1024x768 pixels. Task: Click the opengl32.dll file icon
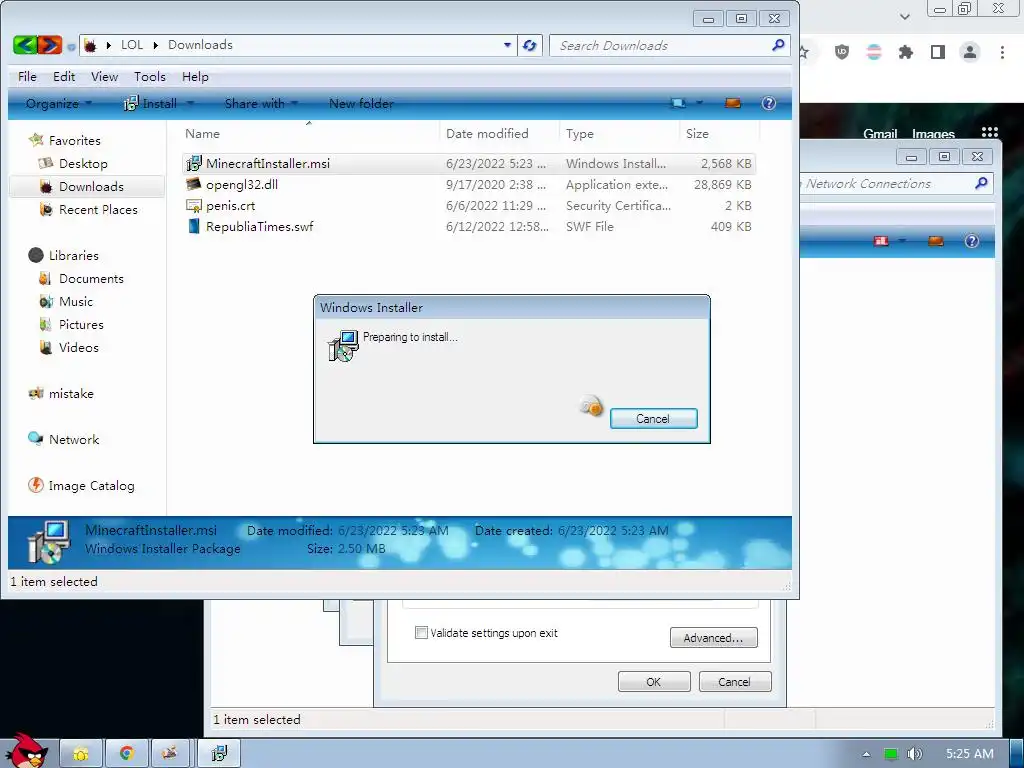point(193,184)
